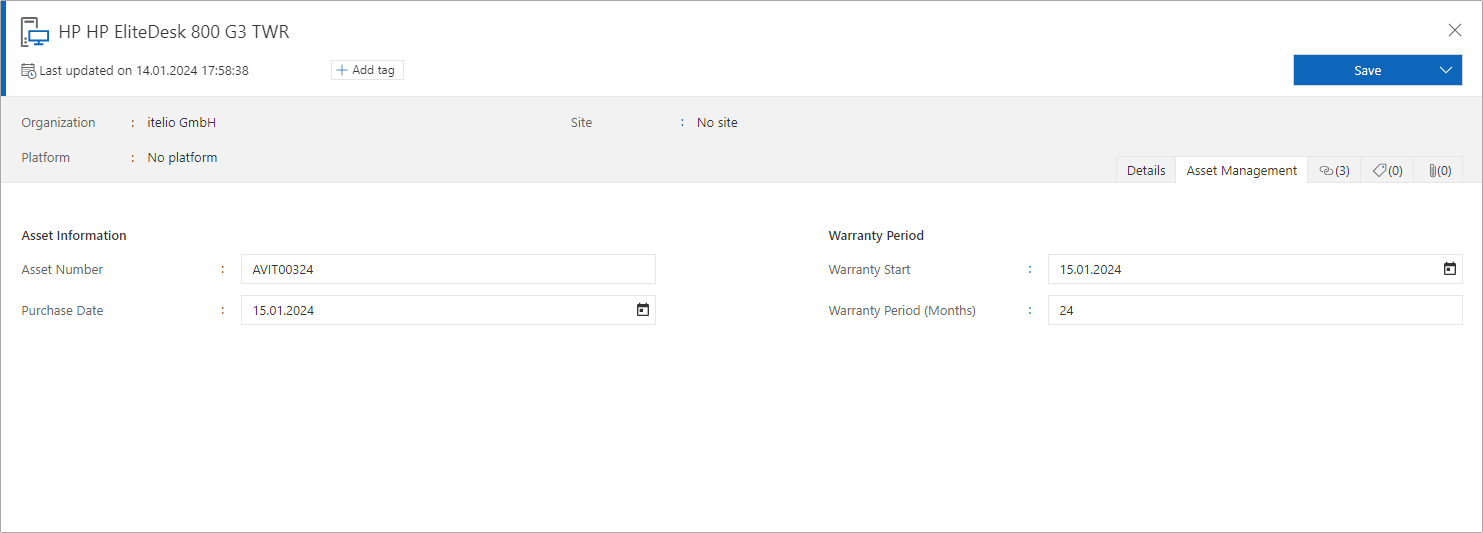The width and height of the screenshot is (1483, 533).
Task: Click the Add tag button
Action: click(367, 70)
